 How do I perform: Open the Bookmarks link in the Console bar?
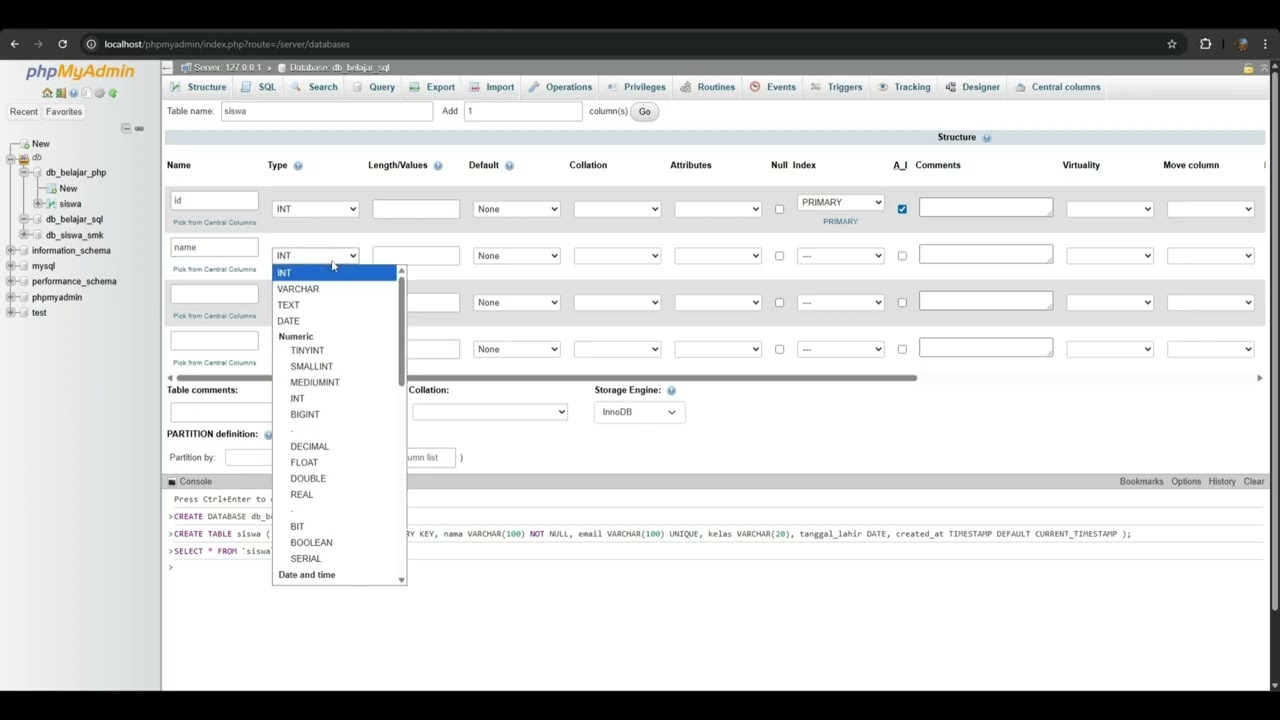coord(1141,482)
